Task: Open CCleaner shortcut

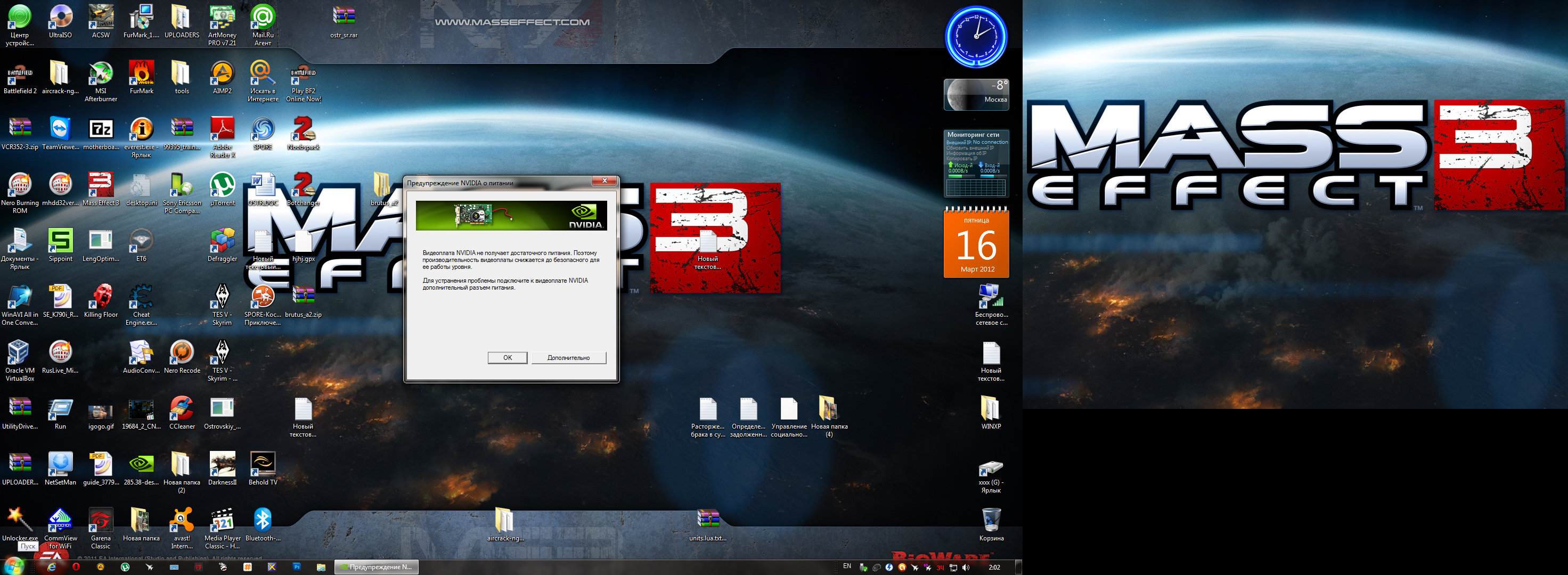Action: [x=182, y=414]
